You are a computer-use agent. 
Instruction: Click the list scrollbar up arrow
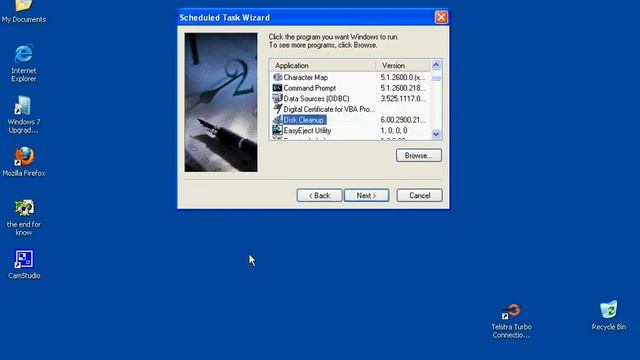[x=436, y=65]
